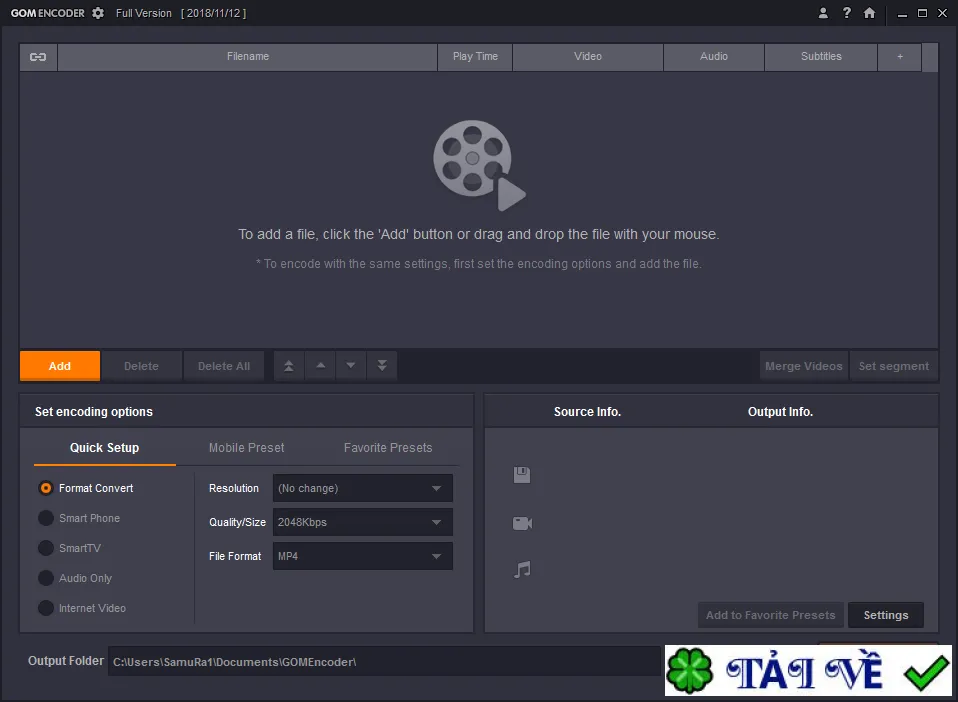Open the settings gear next to GOM Encoder logo
958x702 pixels.
[x=98, y=13]
